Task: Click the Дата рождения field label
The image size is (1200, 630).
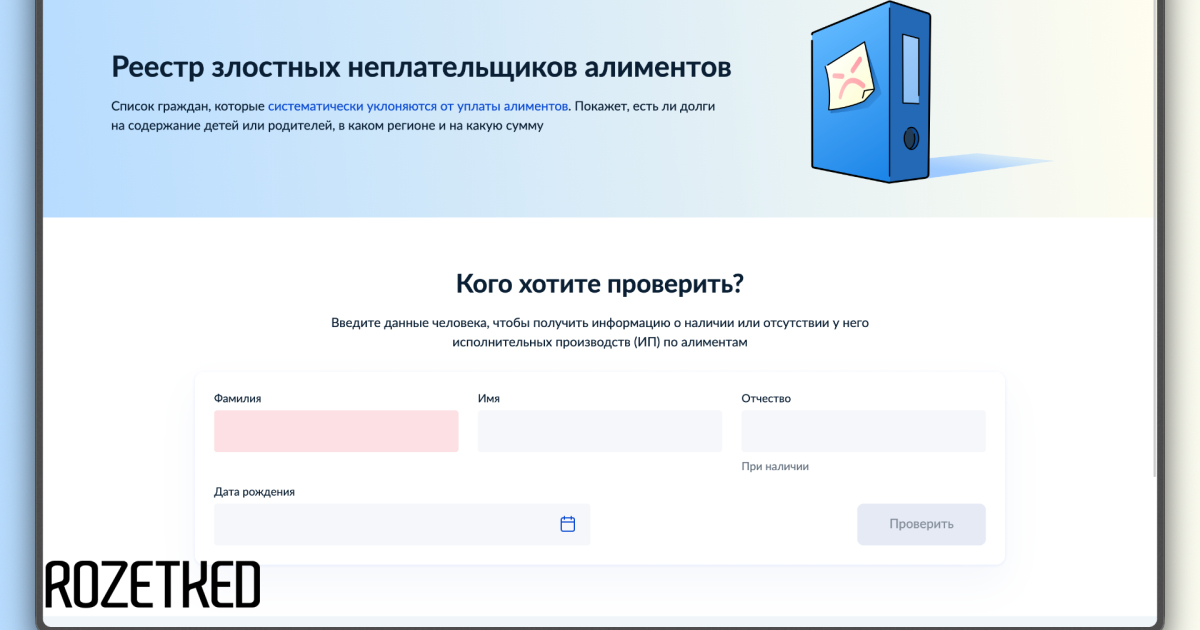Action: point(254,491)
